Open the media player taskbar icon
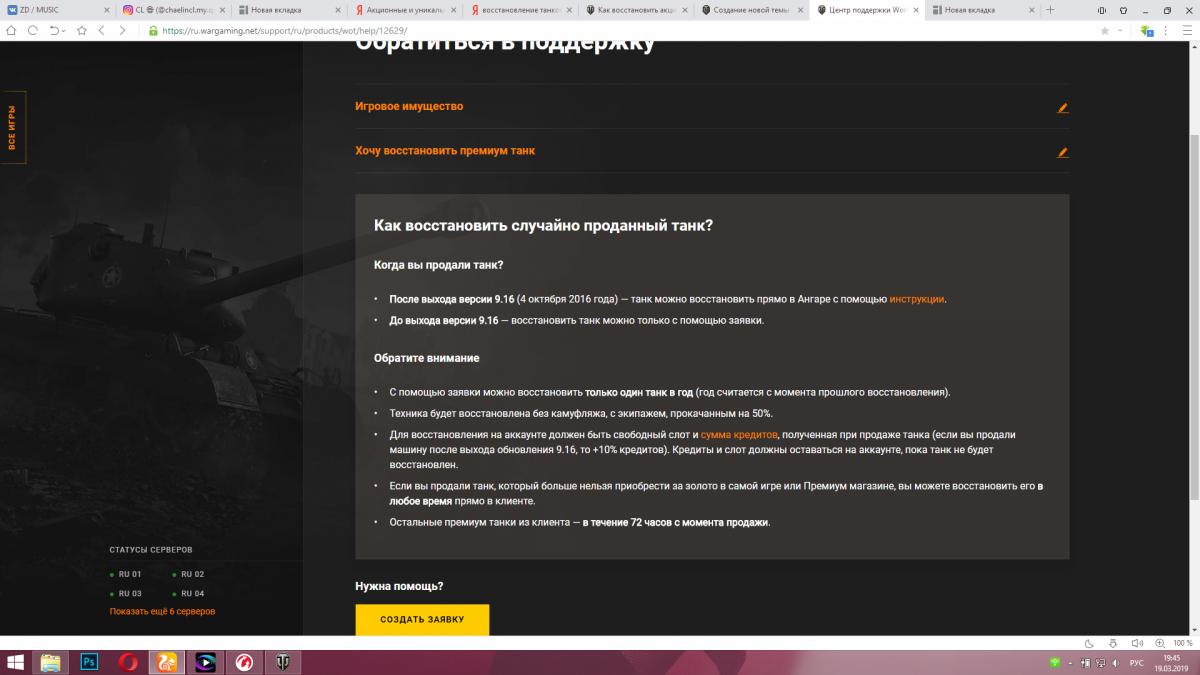Screen dimensions: 1200x675 coord(205,662)
